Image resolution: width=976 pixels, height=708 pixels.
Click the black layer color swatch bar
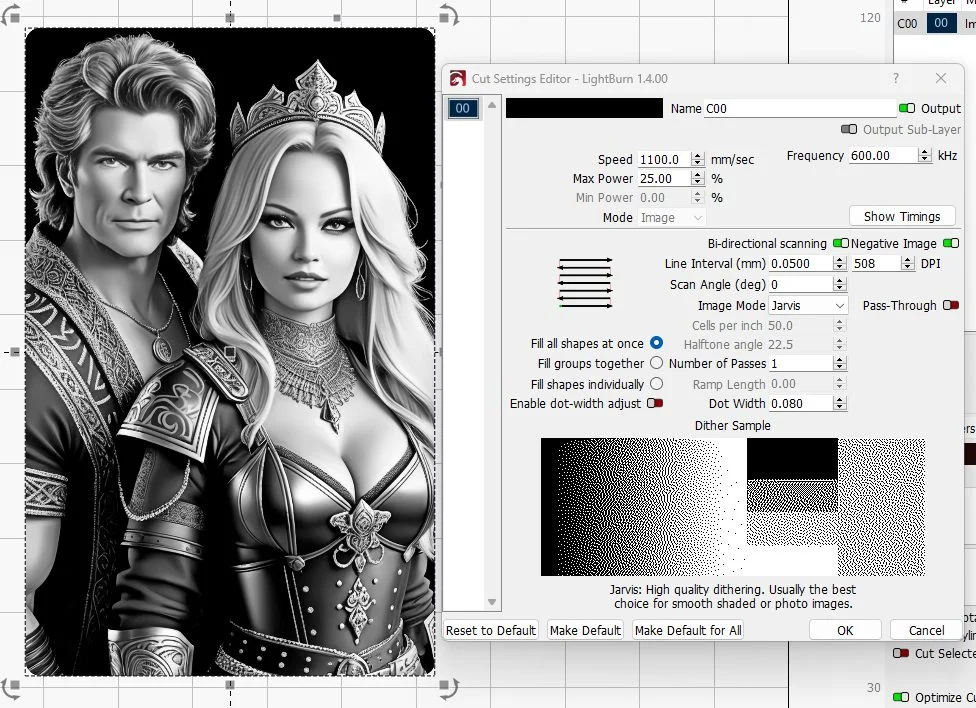tap(584, 108)
